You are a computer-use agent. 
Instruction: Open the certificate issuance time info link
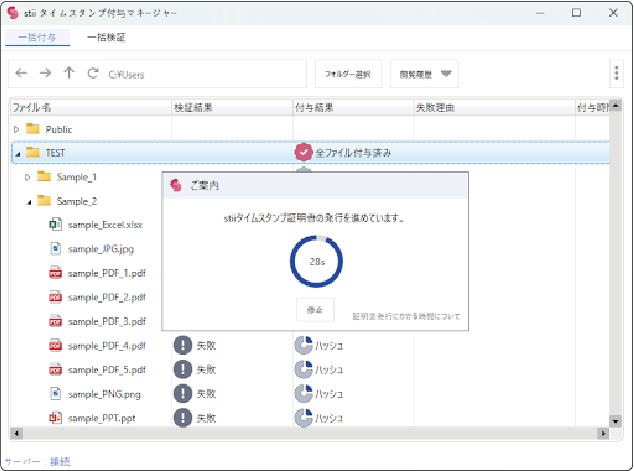(406, 316)
